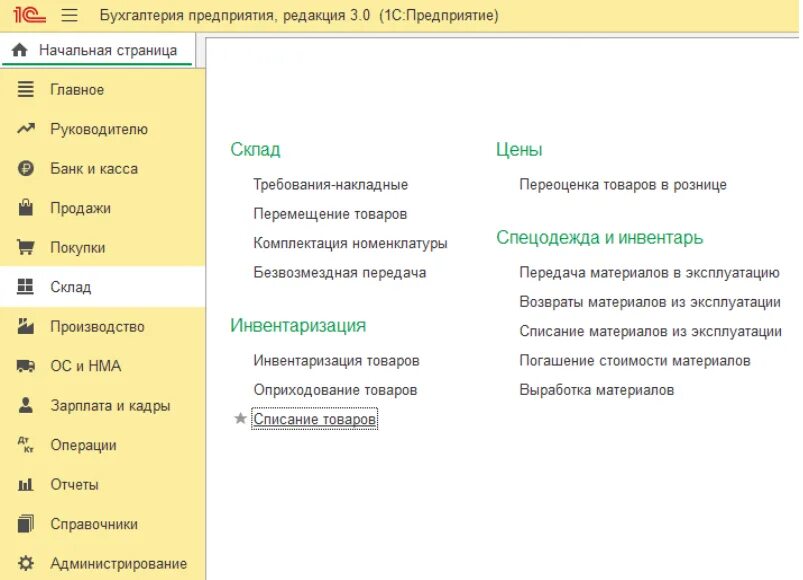Open the Администрирование section
Image resolution: width=803 pixels, height=580 pixels.
102,563
